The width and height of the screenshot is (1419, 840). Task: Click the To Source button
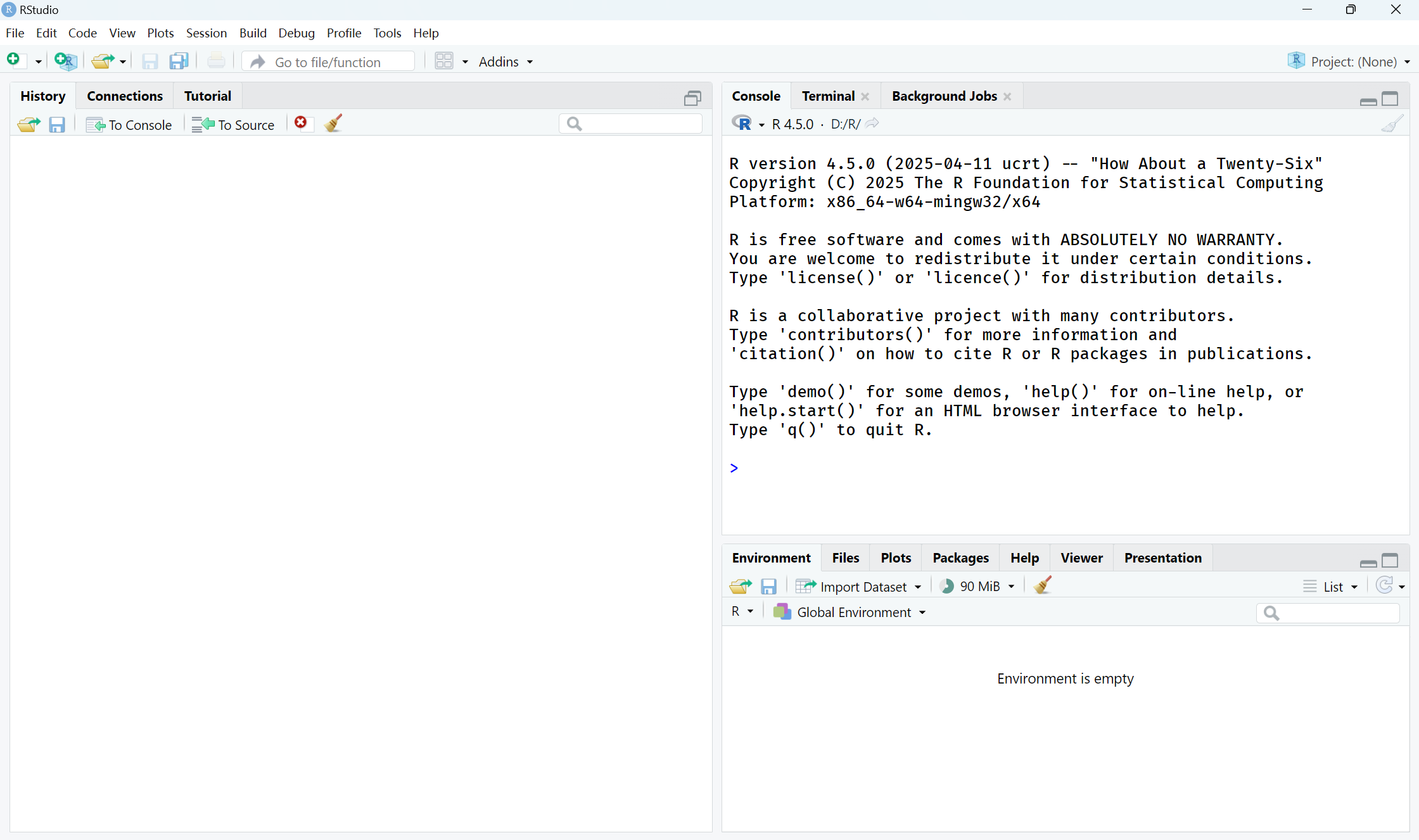point(233,125)
